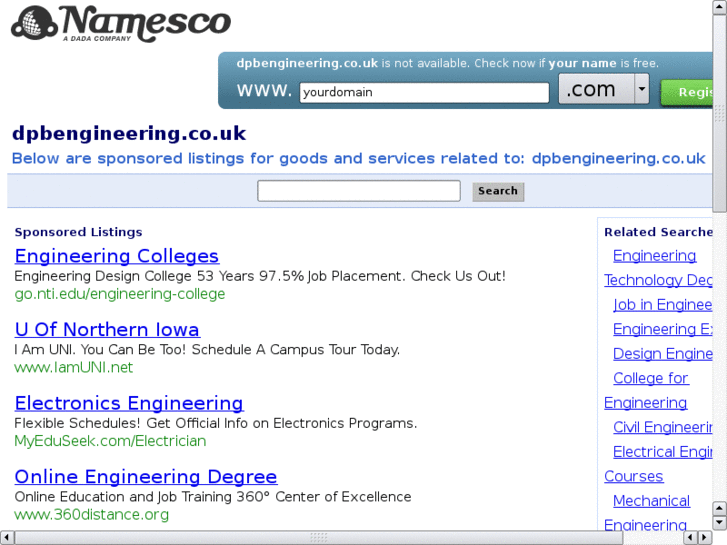Click the vertical scrollbar down arrow at bottom

pyautogui.click(x=720, y=523)
